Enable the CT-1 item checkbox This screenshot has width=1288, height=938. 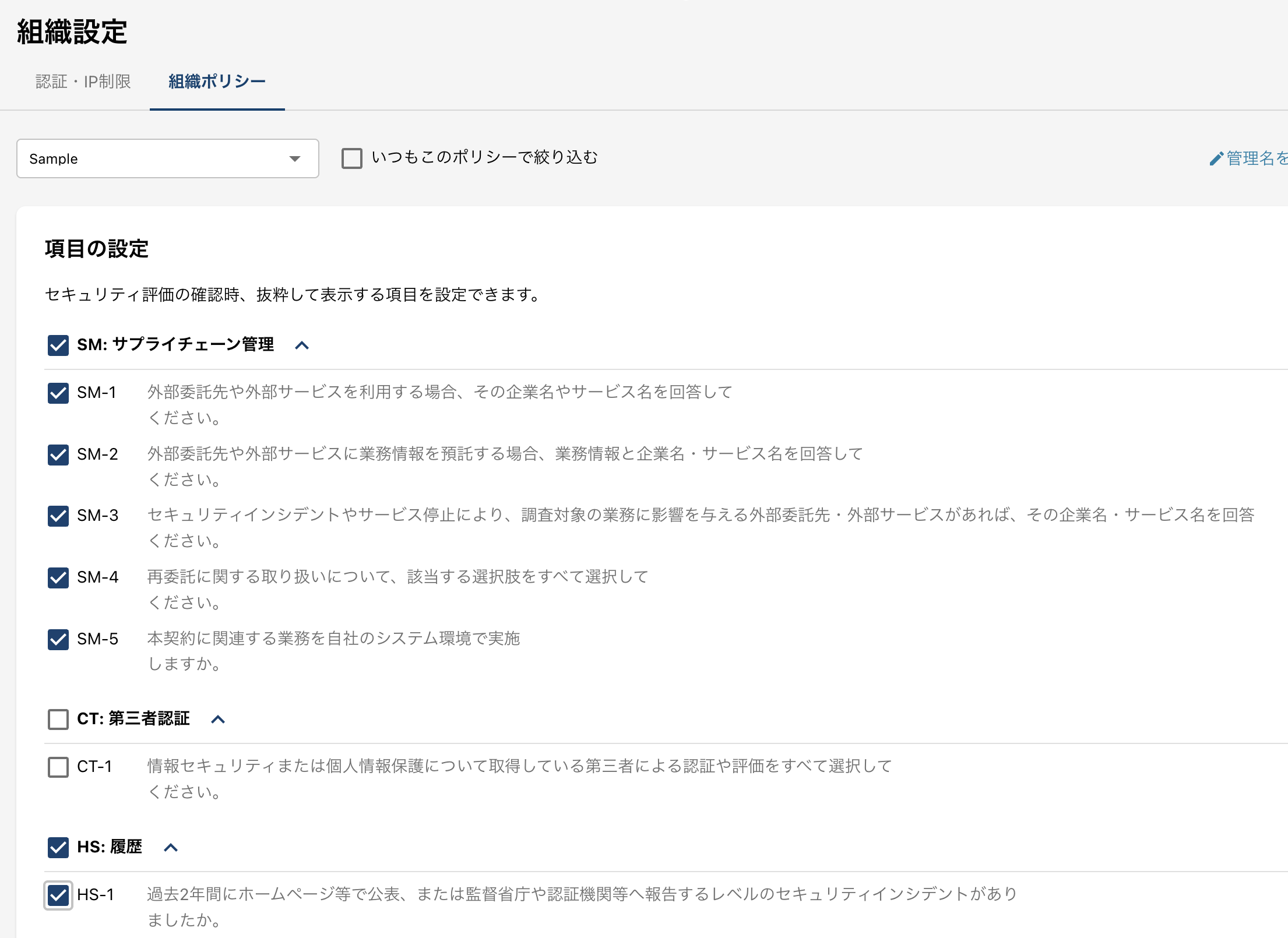tap(58, 767)
